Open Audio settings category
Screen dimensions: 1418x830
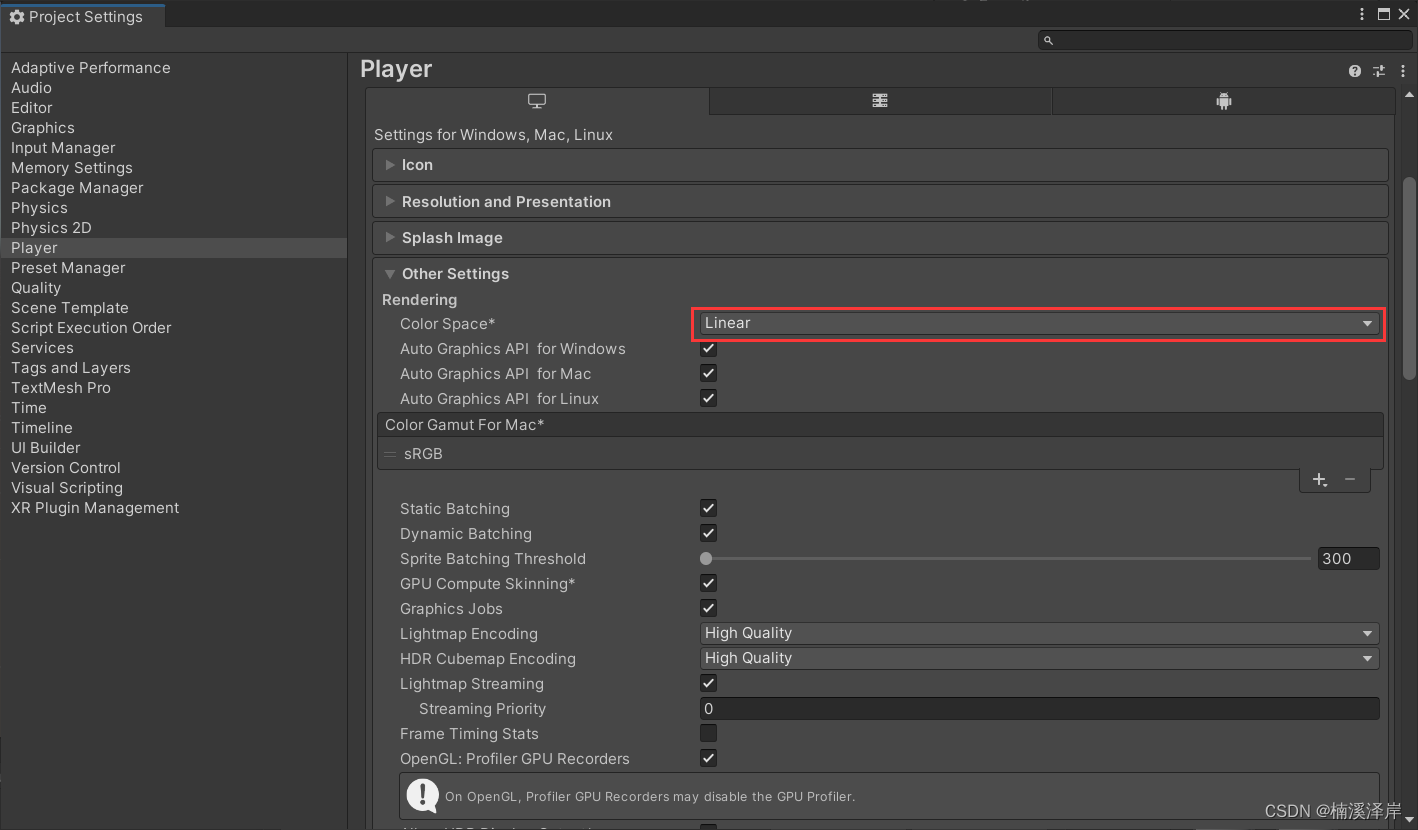point(31,88)
